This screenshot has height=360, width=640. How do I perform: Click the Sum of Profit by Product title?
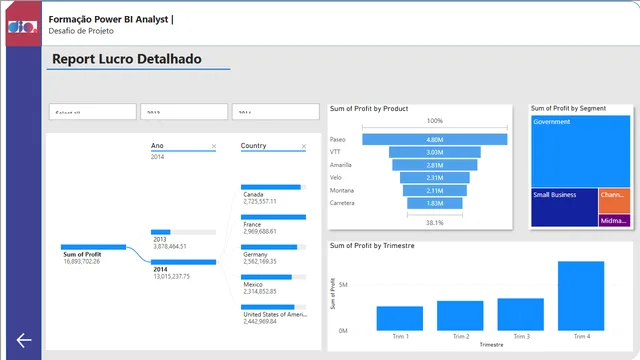(x=369, y=109)
